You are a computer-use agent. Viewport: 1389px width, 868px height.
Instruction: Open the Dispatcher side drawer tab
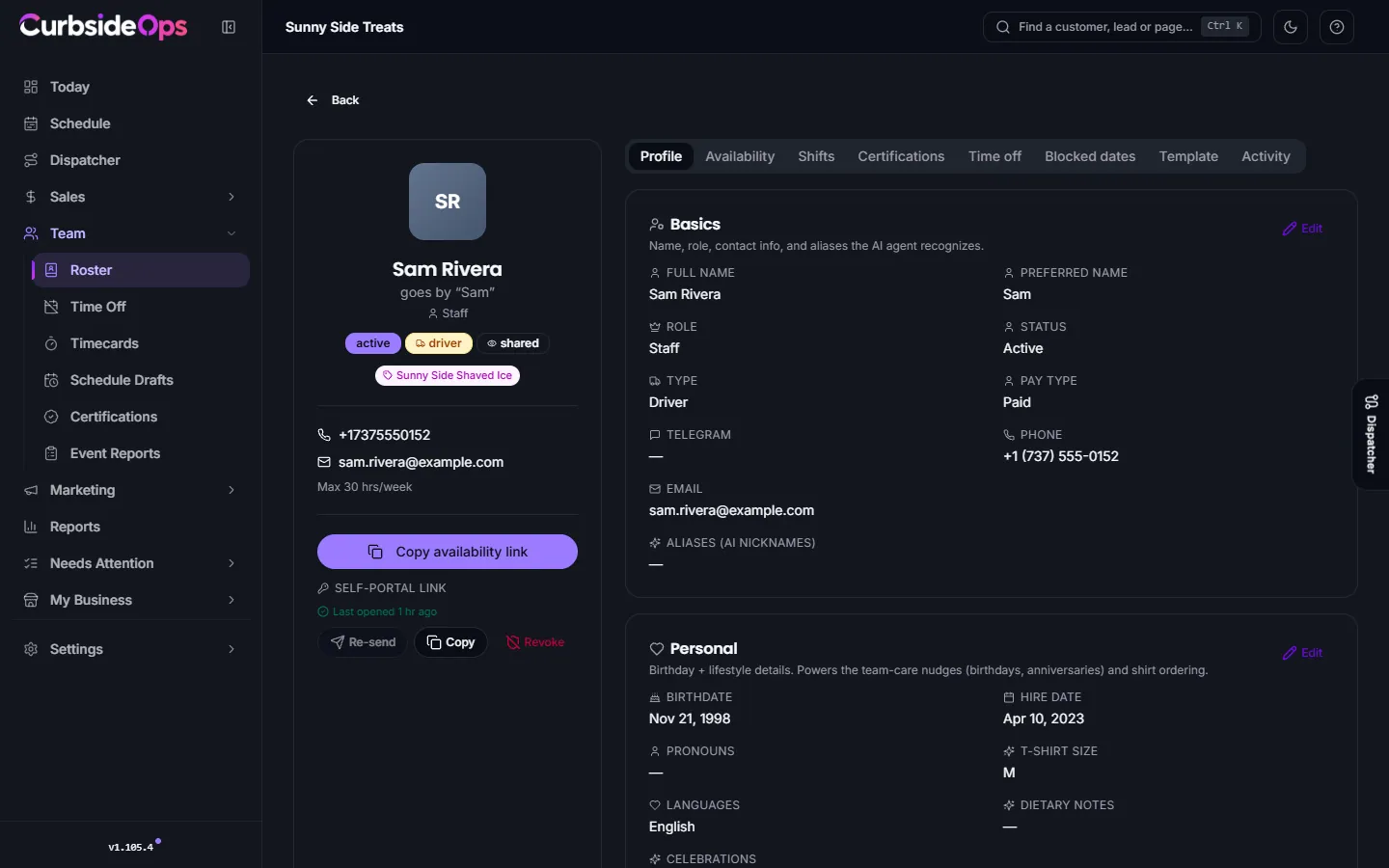tap(1371, 434)
